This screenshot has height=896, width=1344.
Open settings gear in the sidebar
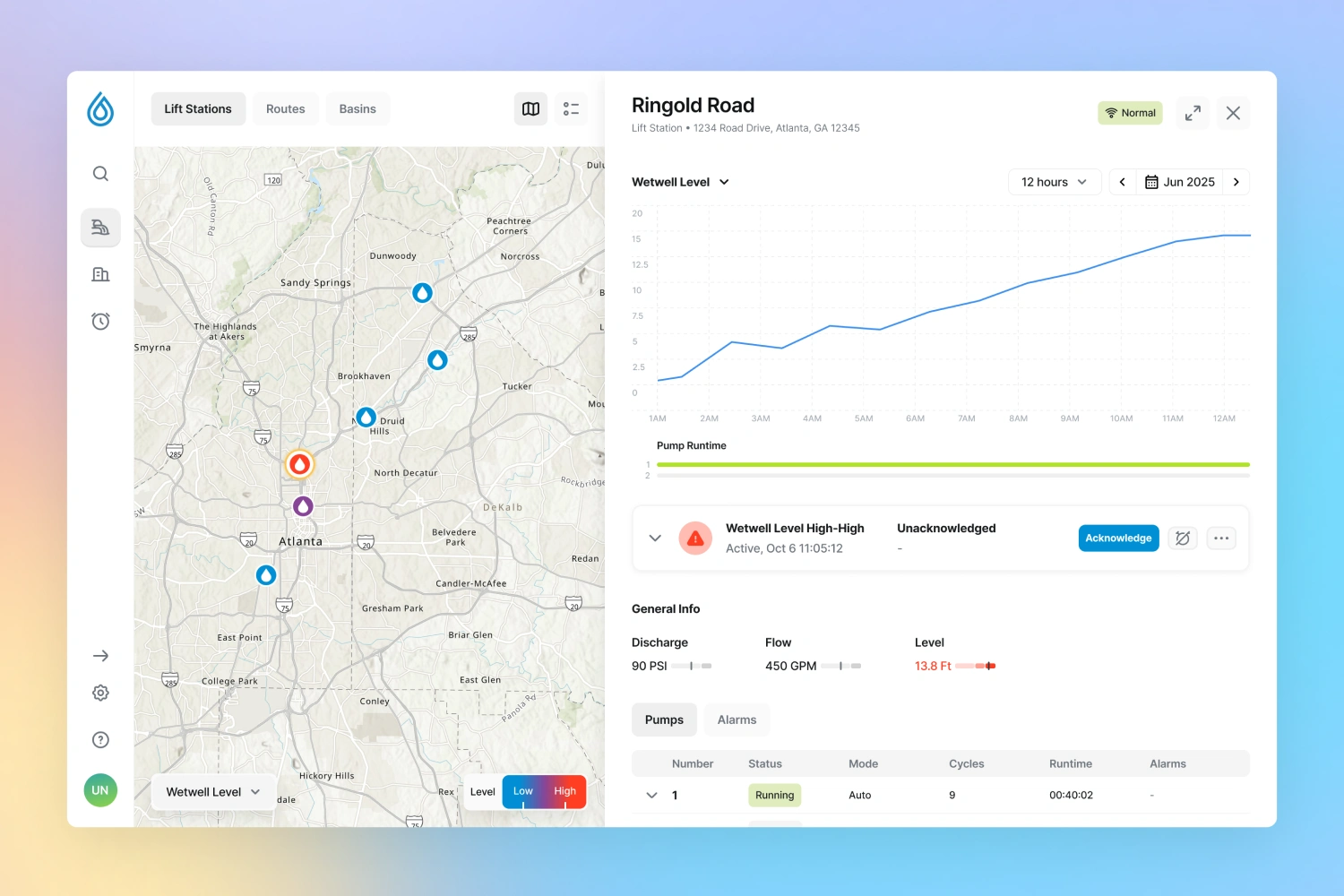click(x=100, y=693)
